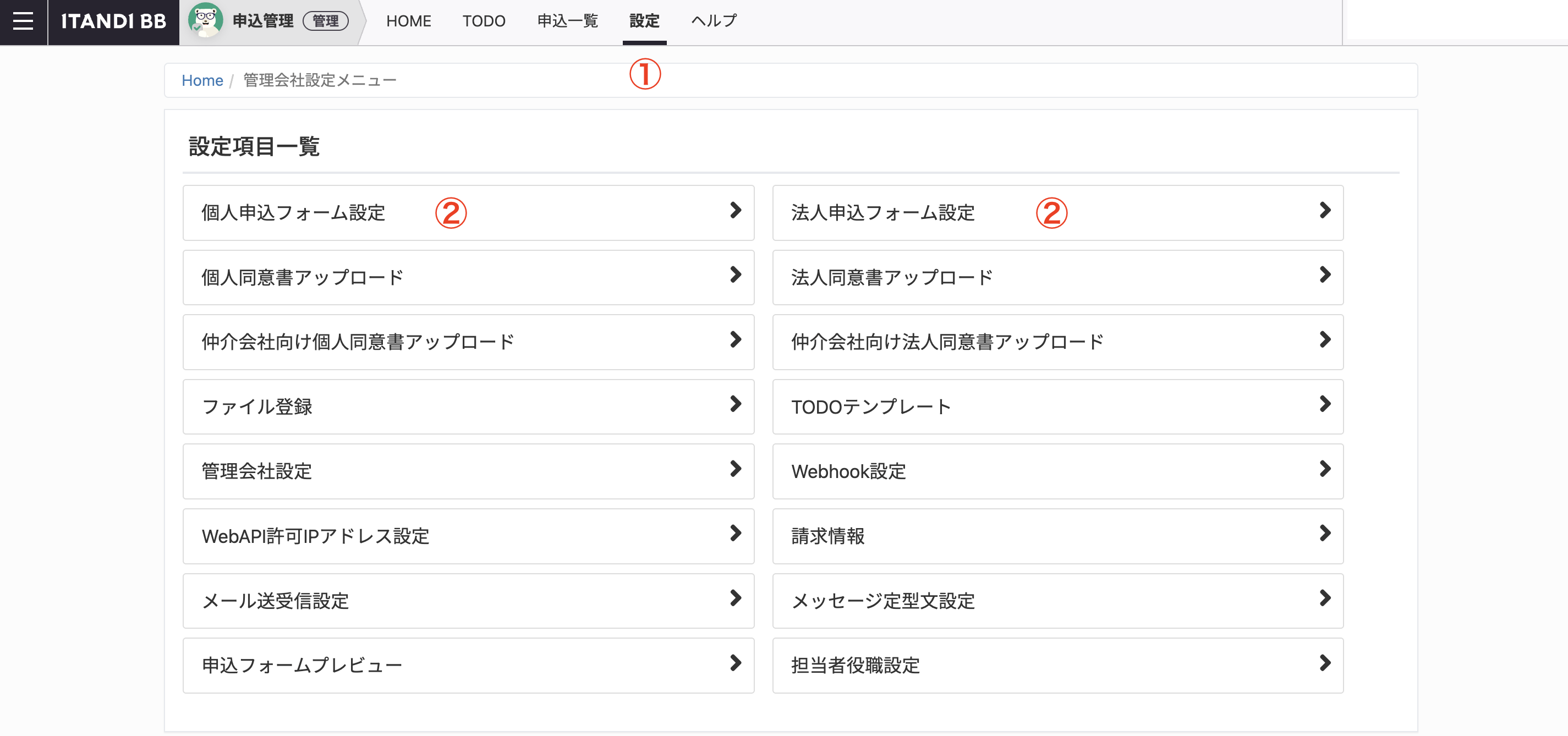1568x736 pixels.
Task: Open ファイル登録 settings
Action: point(468,406)
